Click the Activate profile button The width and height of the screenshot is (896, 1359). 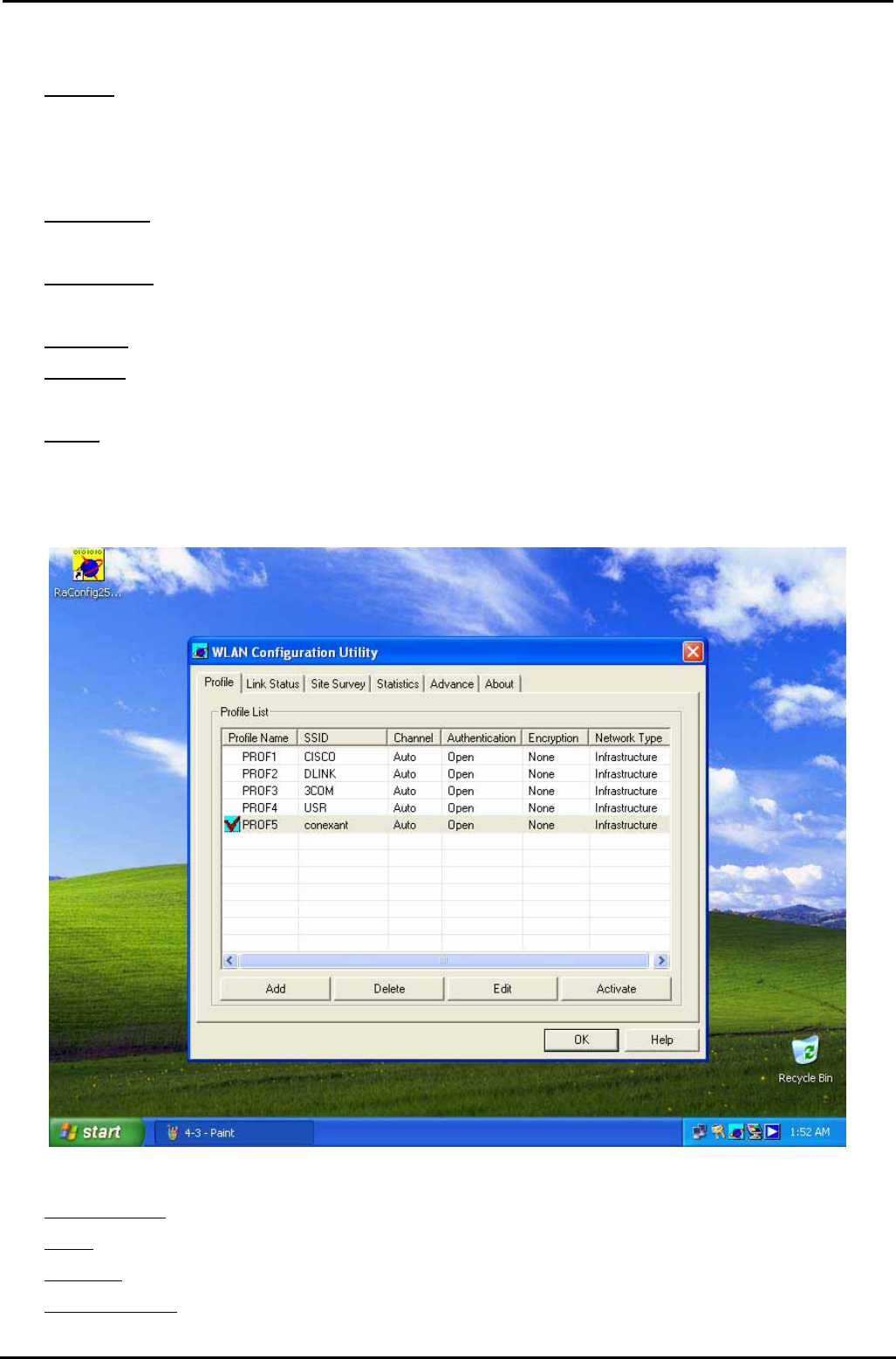[x=616, y=989]
